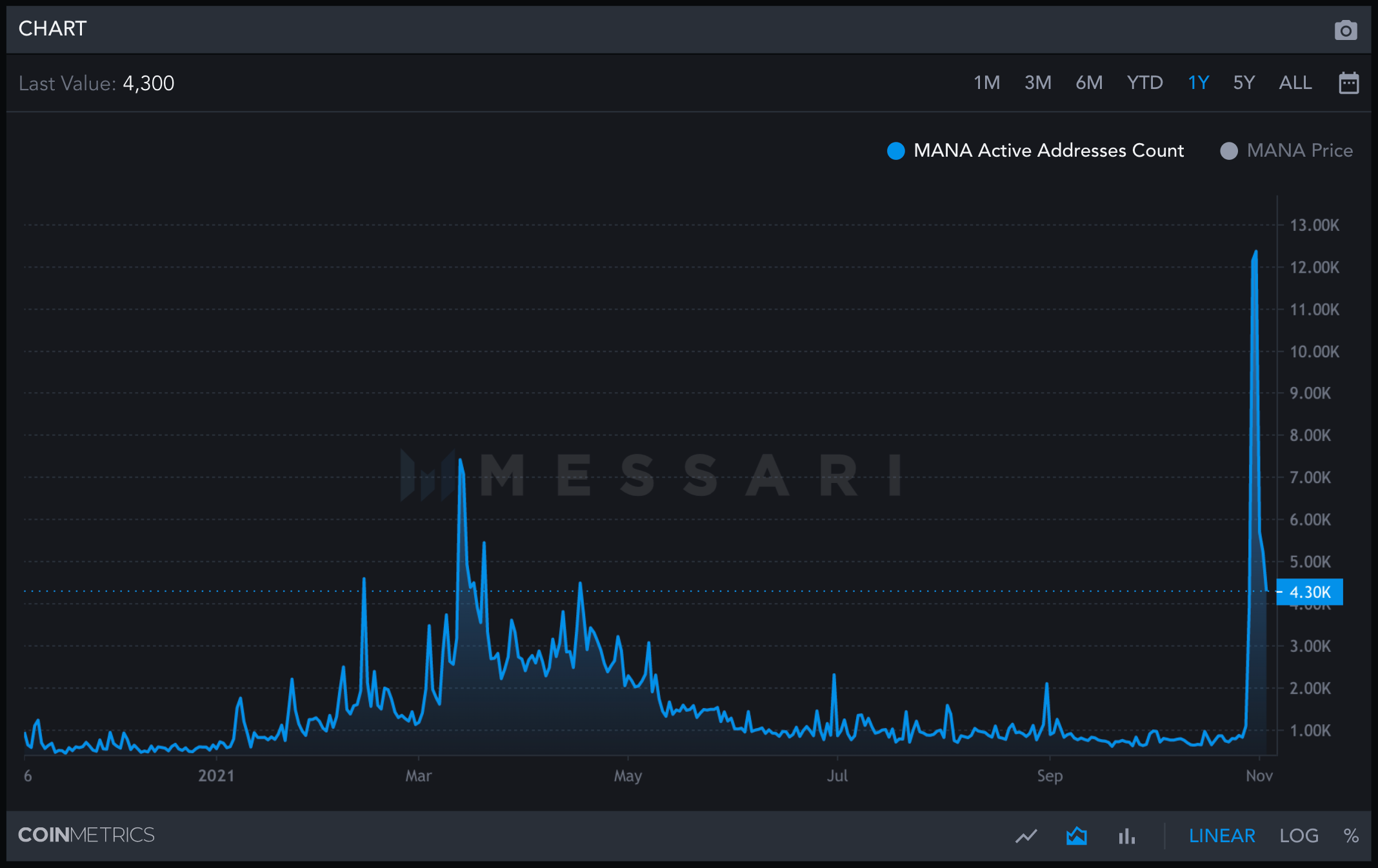
Task: Show the MANA Price series
Action: (1299, 150)
